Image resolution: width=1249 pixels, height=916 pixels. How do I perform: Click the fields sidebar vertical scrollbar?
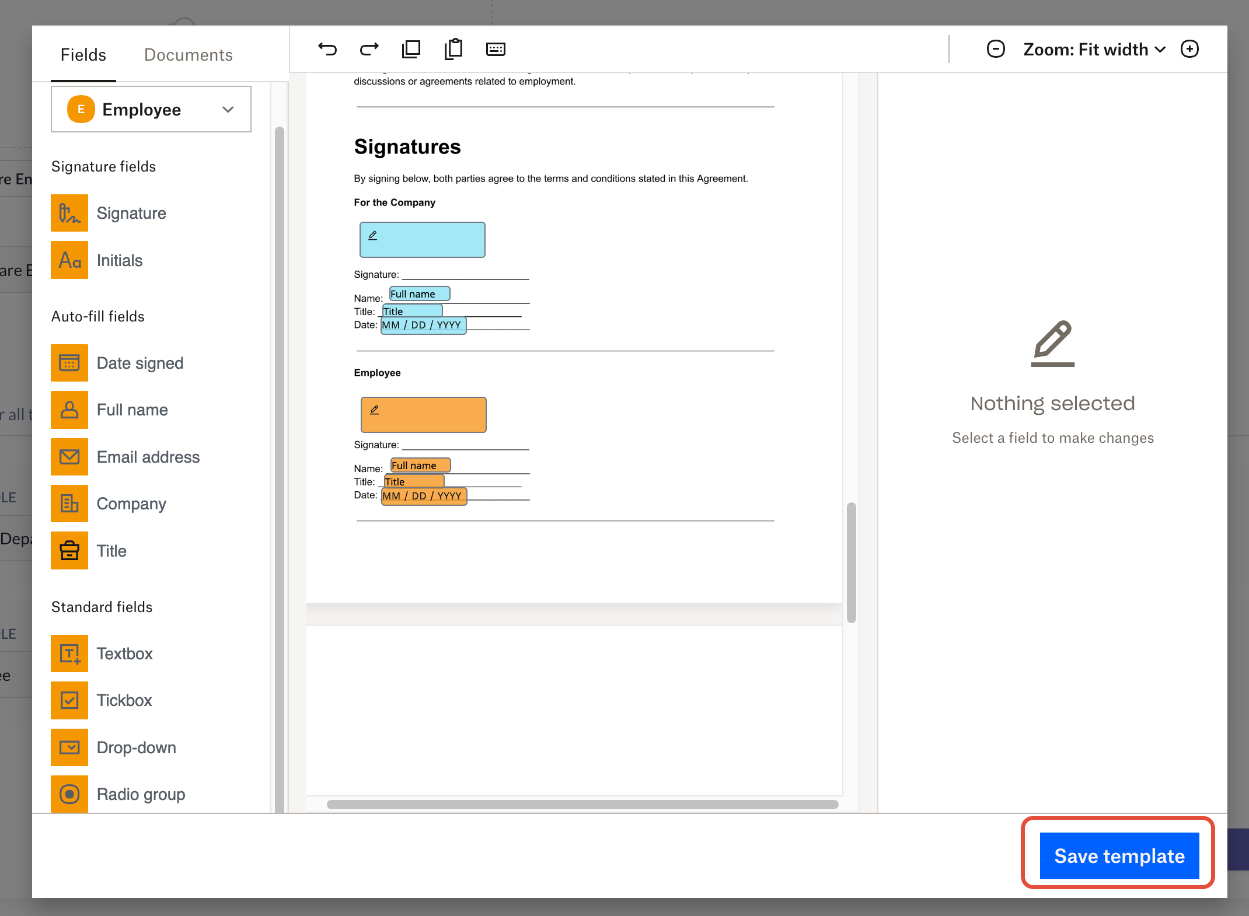tap(279, 470)
